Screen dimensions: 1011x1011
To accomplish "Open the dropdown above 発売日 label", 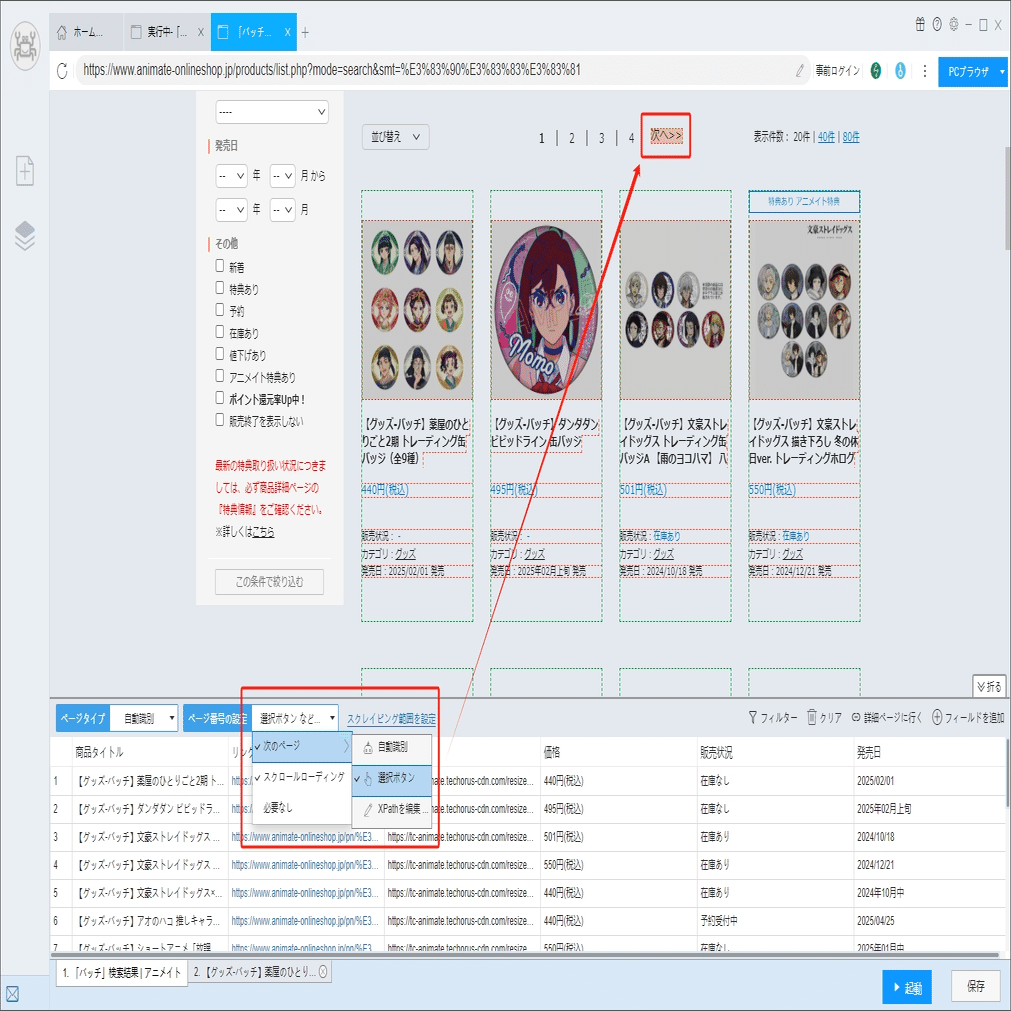I will pyautogui.click(x=272, y=112).
